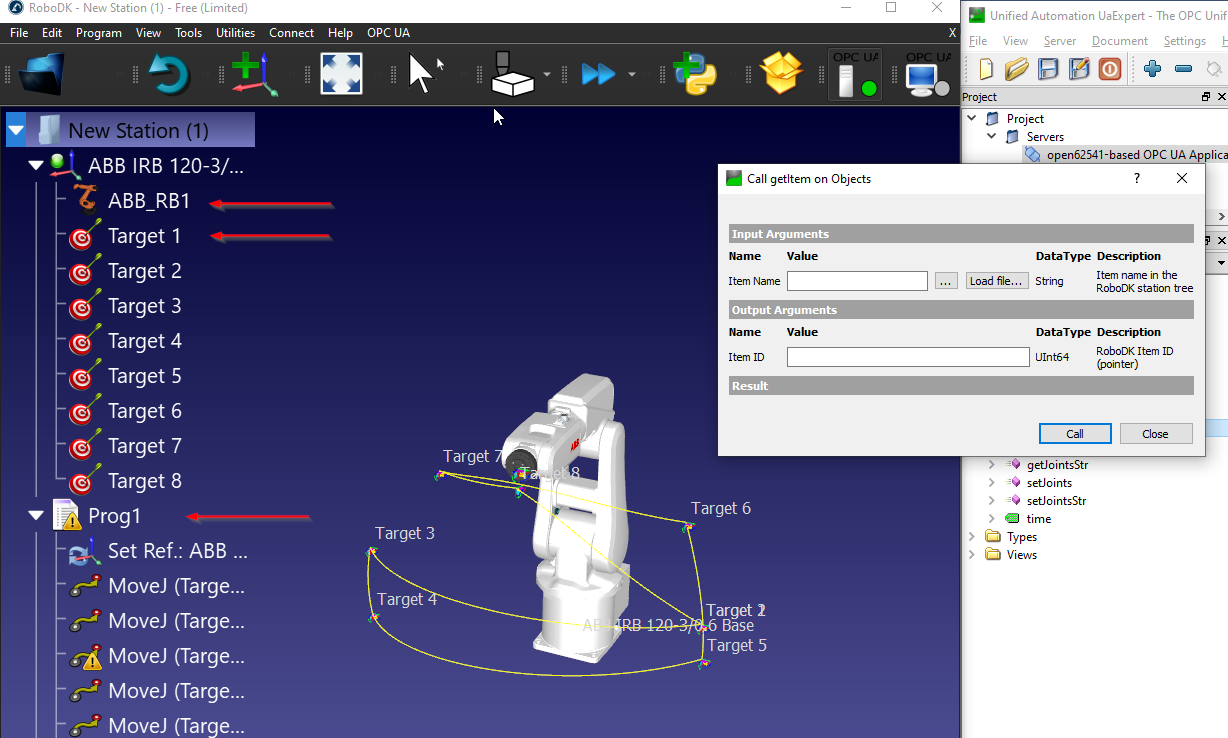Open the Utilities menu
The width and height of the screenshot is (1228, 738).
click(235, 33)
